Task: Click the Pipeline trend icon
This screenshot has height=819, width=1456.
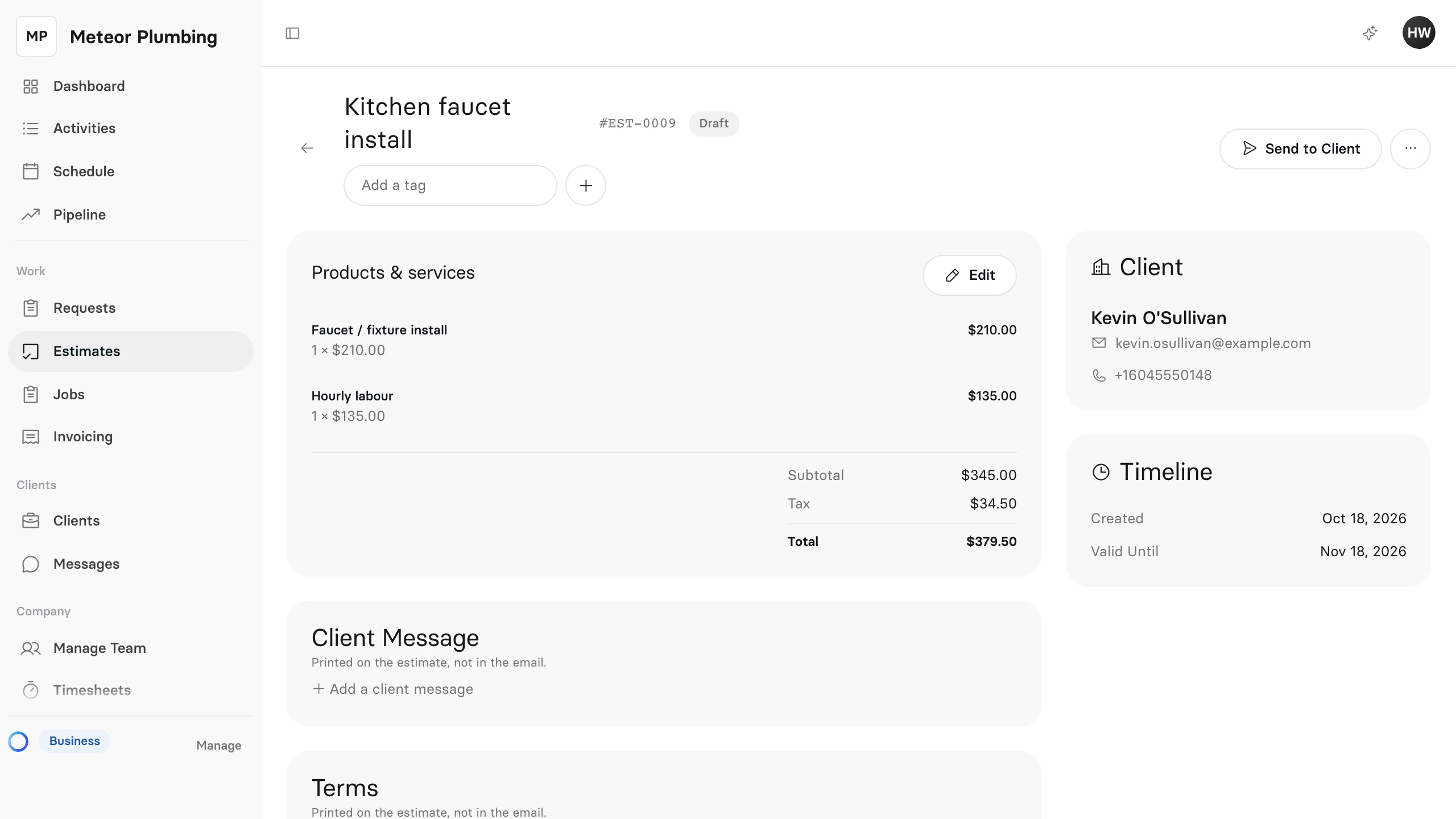Action: (30, 214)
